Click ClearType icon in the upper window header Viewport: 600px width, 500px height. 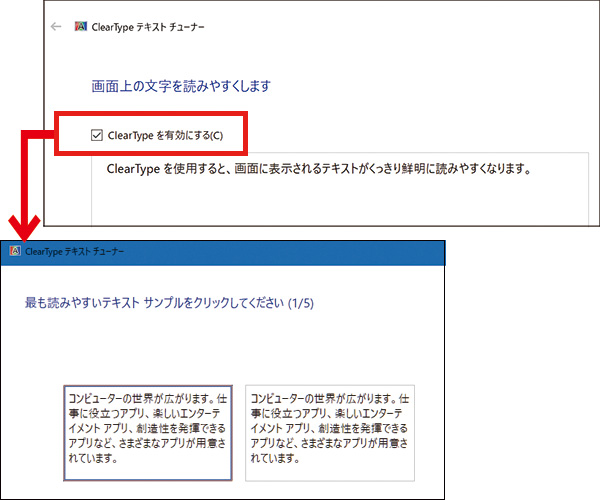coord(81,26)
